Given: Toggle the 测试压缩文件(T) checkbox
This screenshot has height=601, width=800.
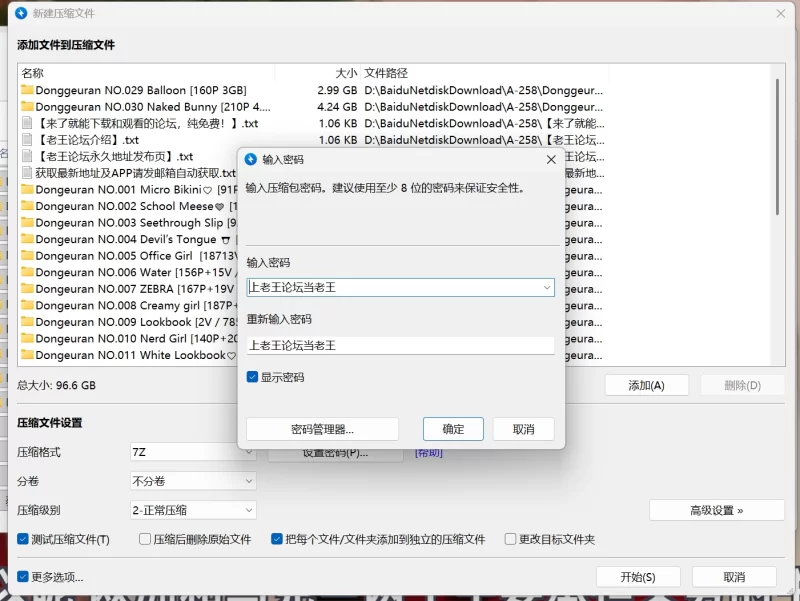Looking at the screenshot, I should [x=23, y=539].
